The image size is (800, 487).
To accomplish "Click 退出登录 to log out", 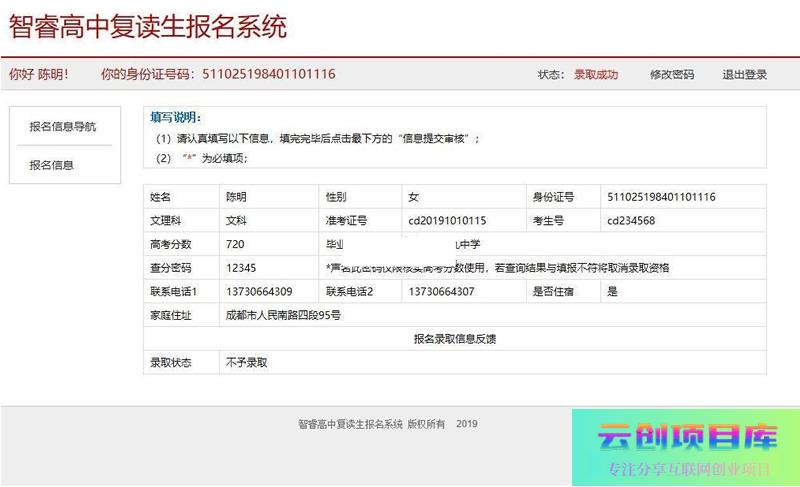I will [744, 75].
